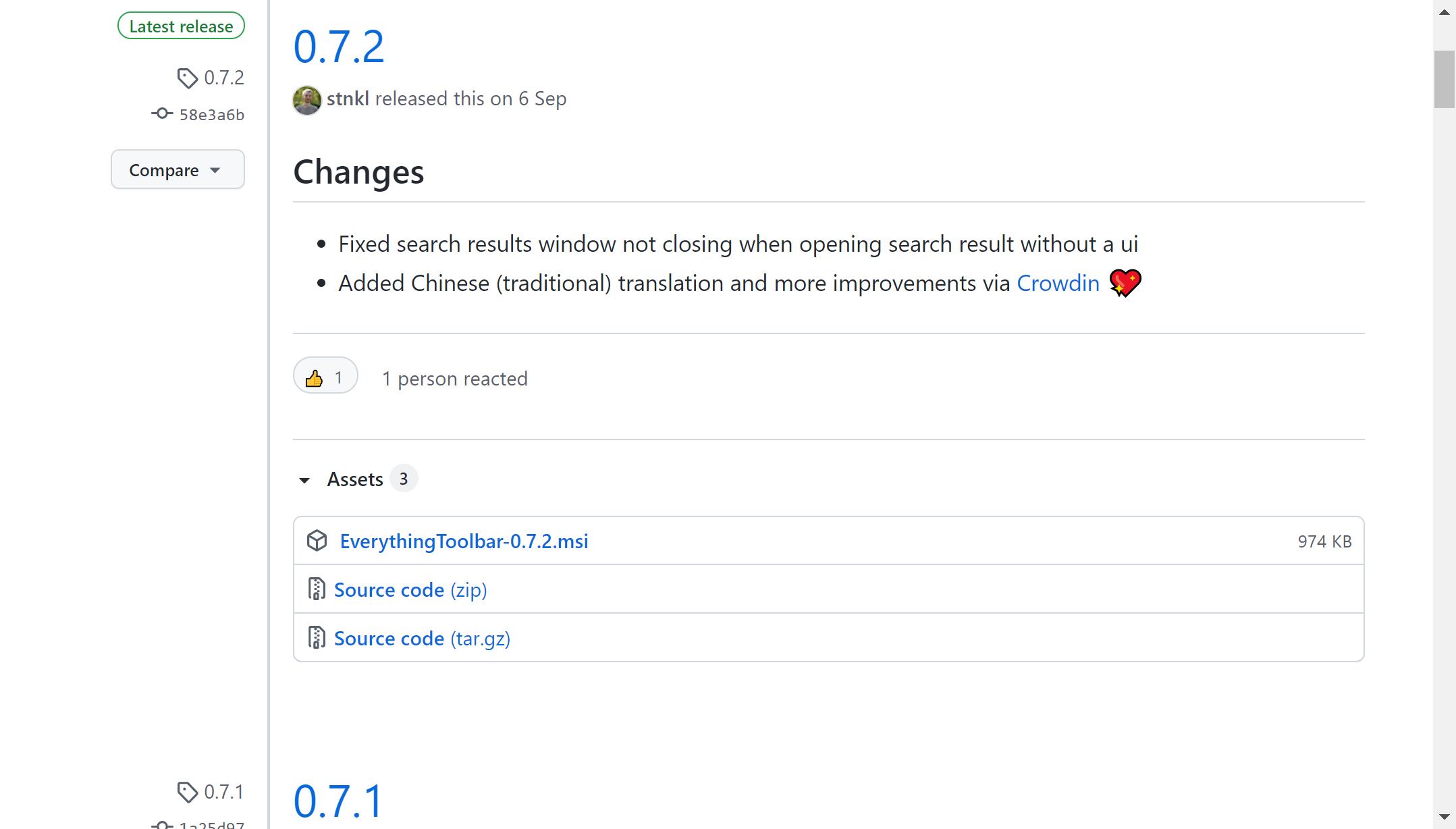Click the 0.7.2 tag icon in sidebar
The width and height of the screenshot is (1456, 829).
click(187, 78)
